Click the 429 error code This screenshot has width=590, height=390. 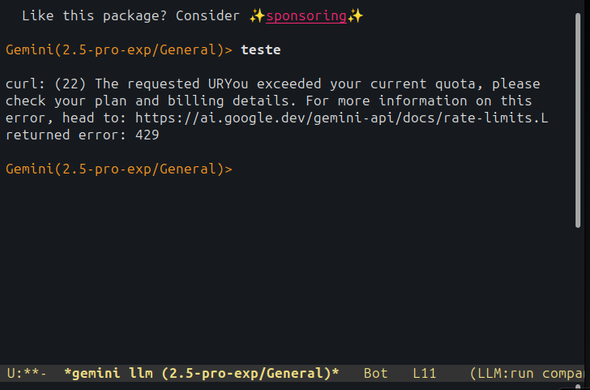click(147, 135)
